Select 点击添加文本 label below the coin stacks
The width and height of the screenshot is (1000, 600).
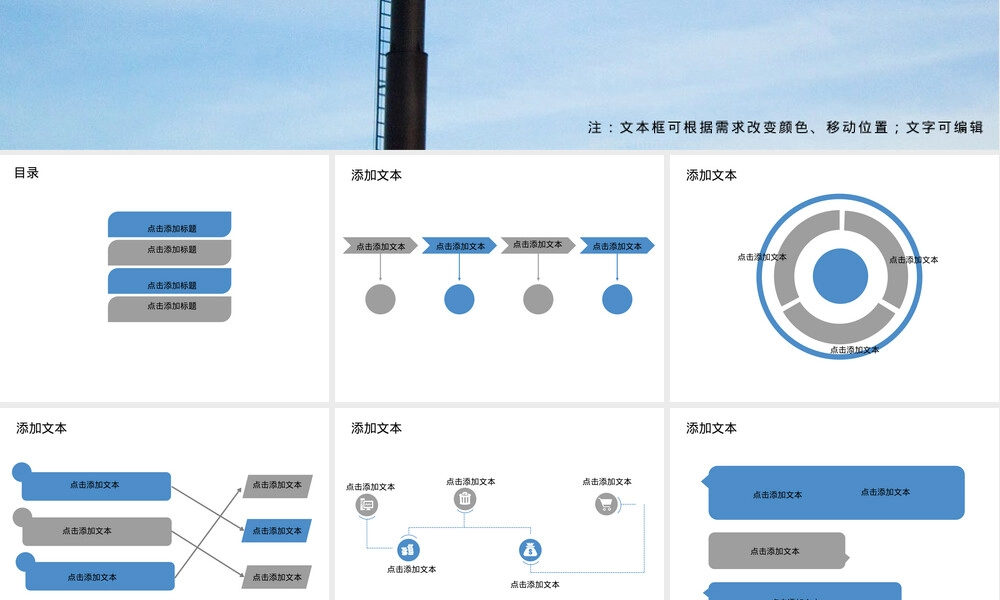412,569
